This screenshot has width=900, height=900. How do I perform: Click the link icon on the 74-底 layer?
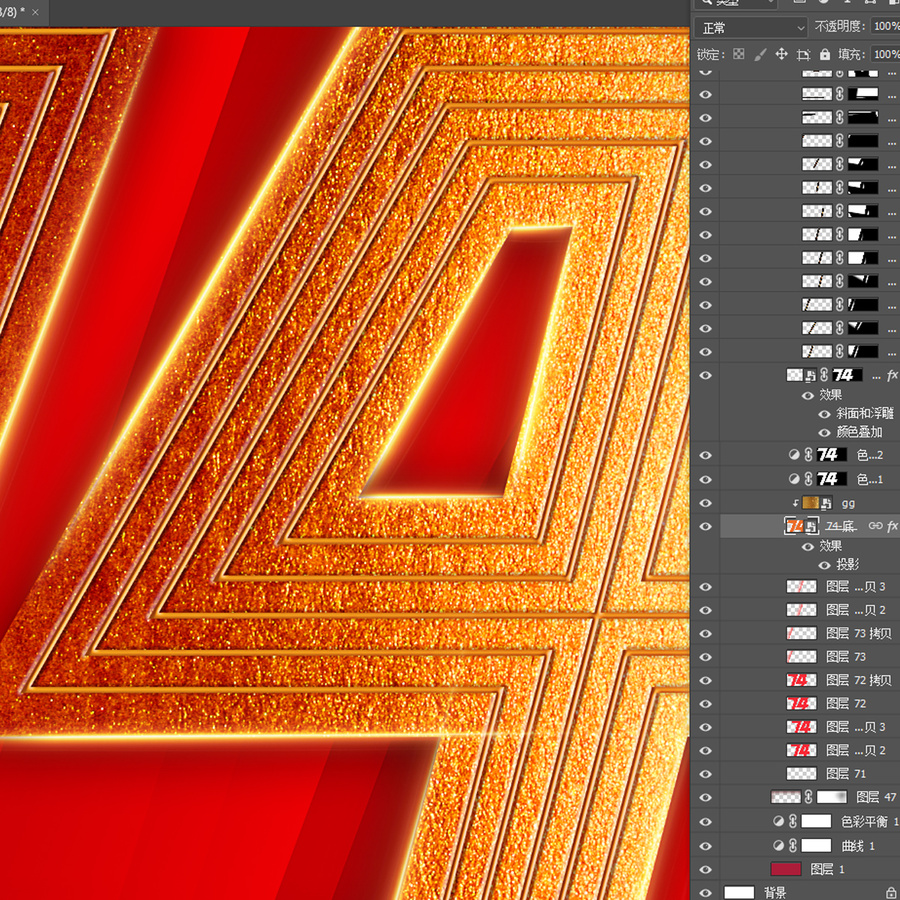(875, 526)
